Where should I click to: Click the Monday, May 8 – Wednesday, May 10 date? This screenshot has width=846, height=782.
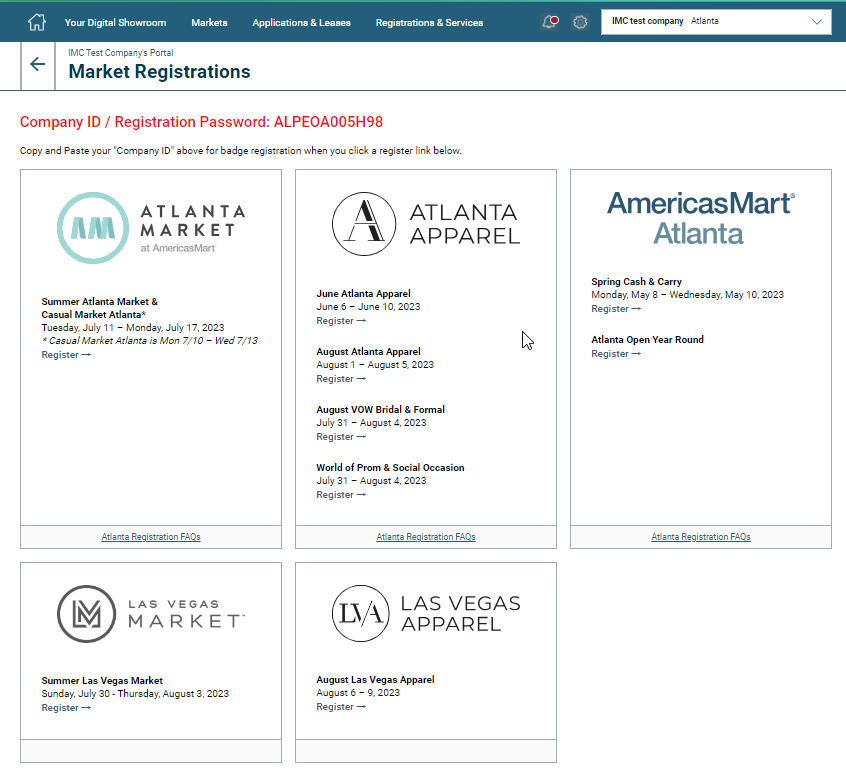(x=687, y=295)
